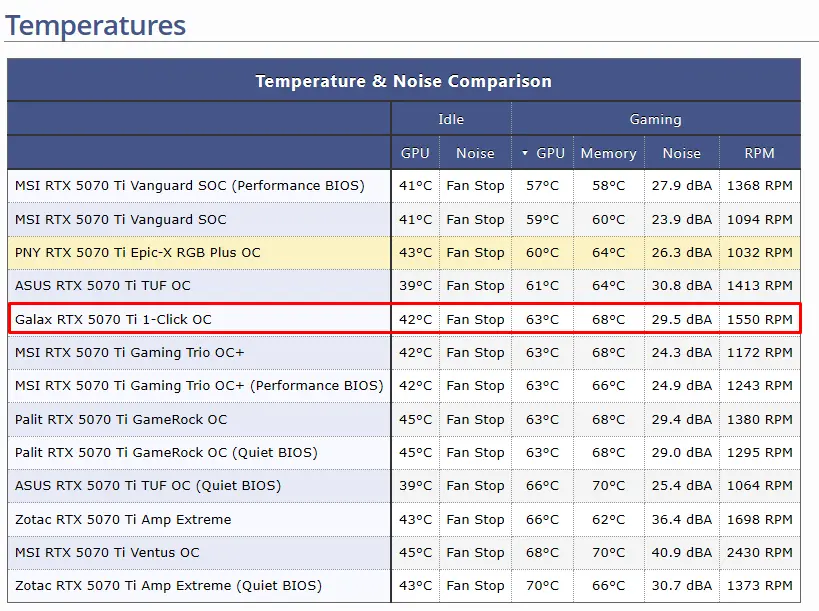
Task: Click the 1243 RPM value
Action: (x=759, y=385)
